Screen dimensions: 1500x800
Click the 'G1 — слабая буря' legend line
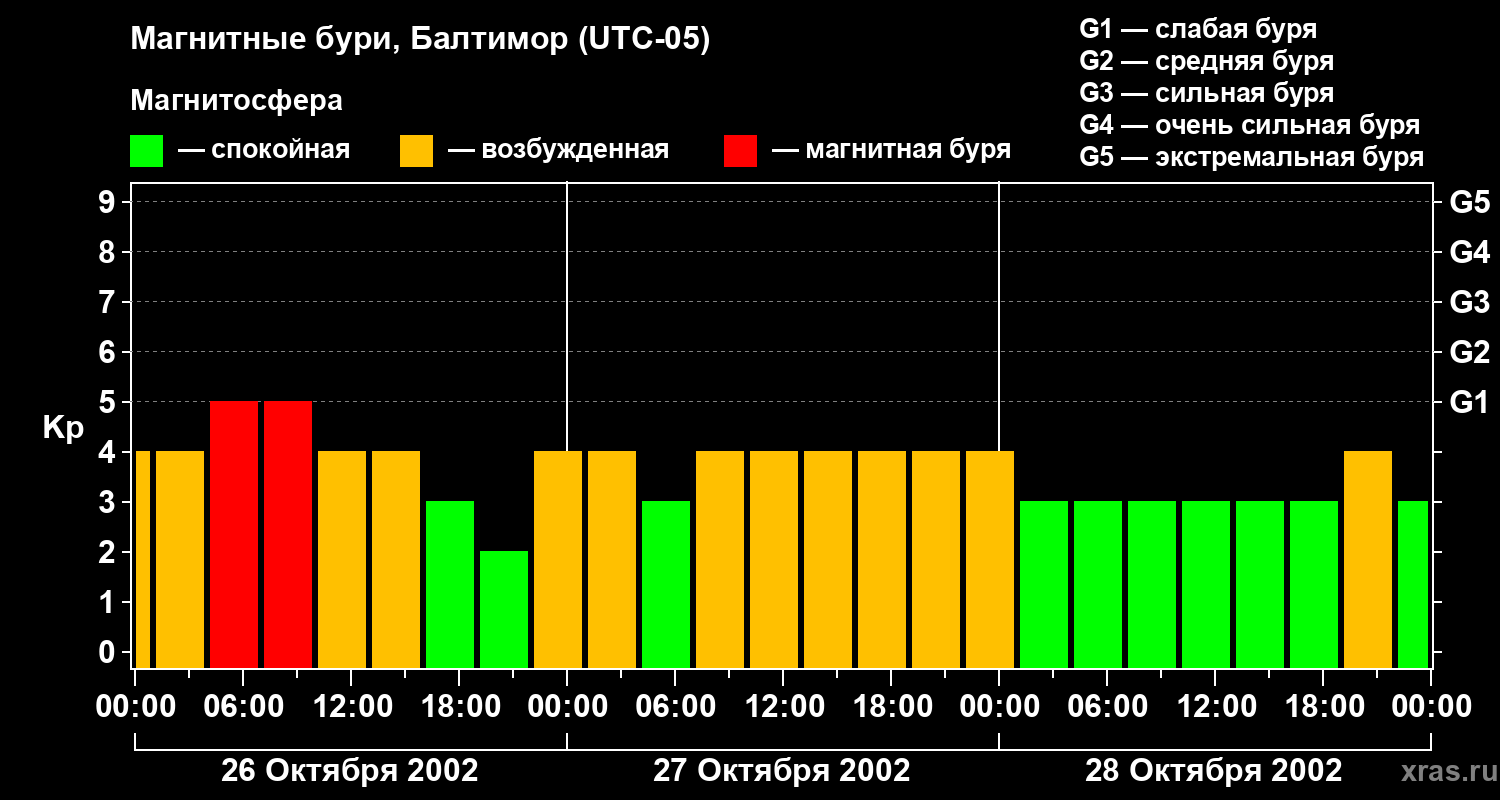point(1198,29)
